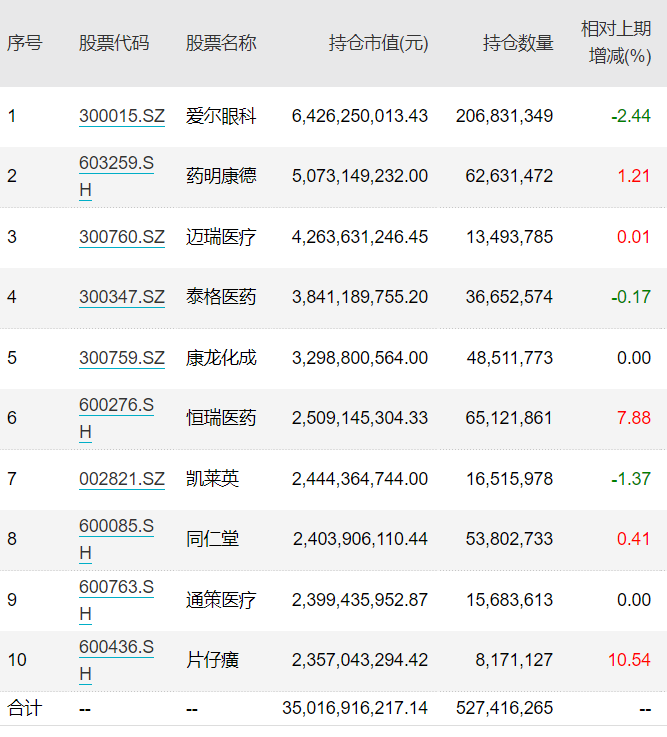Click market value 3,841,189,755.20

tap(360, 297)
